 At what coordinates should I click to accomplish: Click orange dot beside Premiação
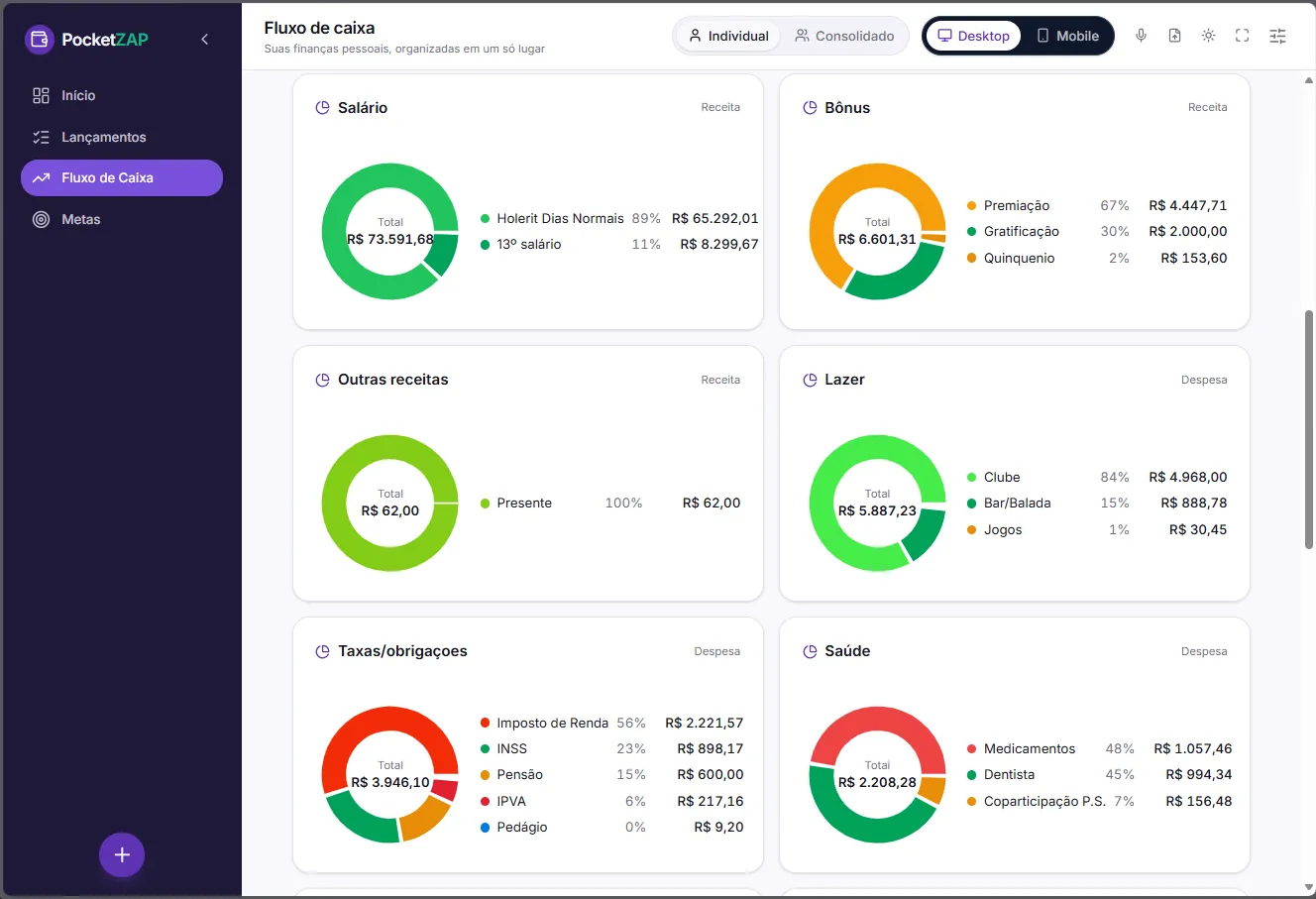click(972, 205)
